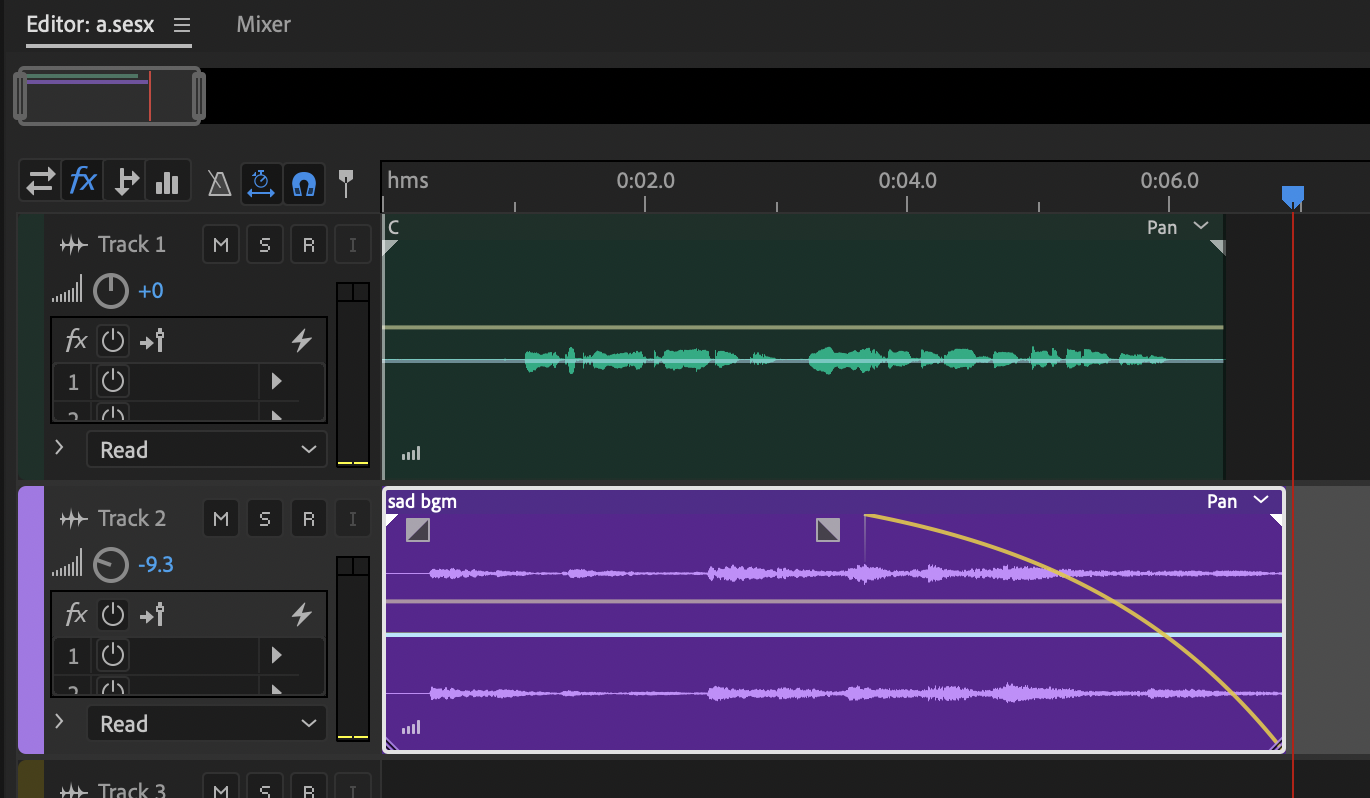Expand Track 2 automation lanes chevron
The height and width of the screenshot is (798, 1370).
(59, 721)
